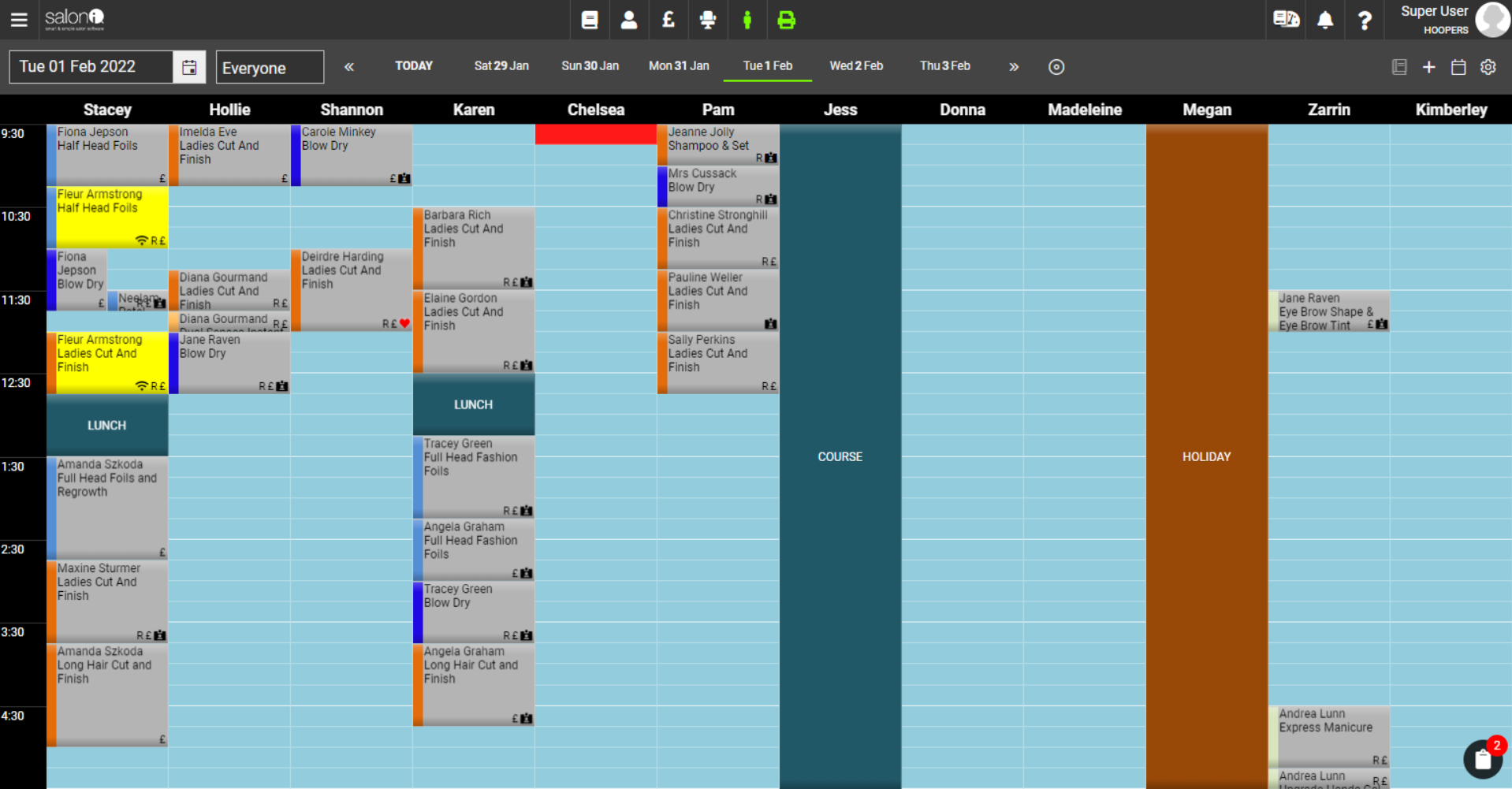Click the circular target icon after dates

(1056, 67)
